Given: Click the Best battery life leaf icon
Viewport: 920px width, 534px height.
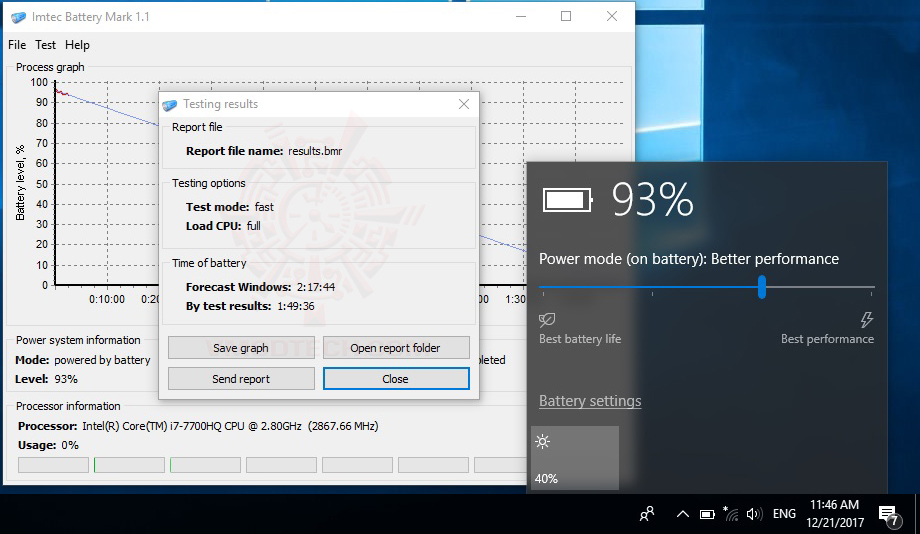Looking at the screenshot, I should coord(547,319).
